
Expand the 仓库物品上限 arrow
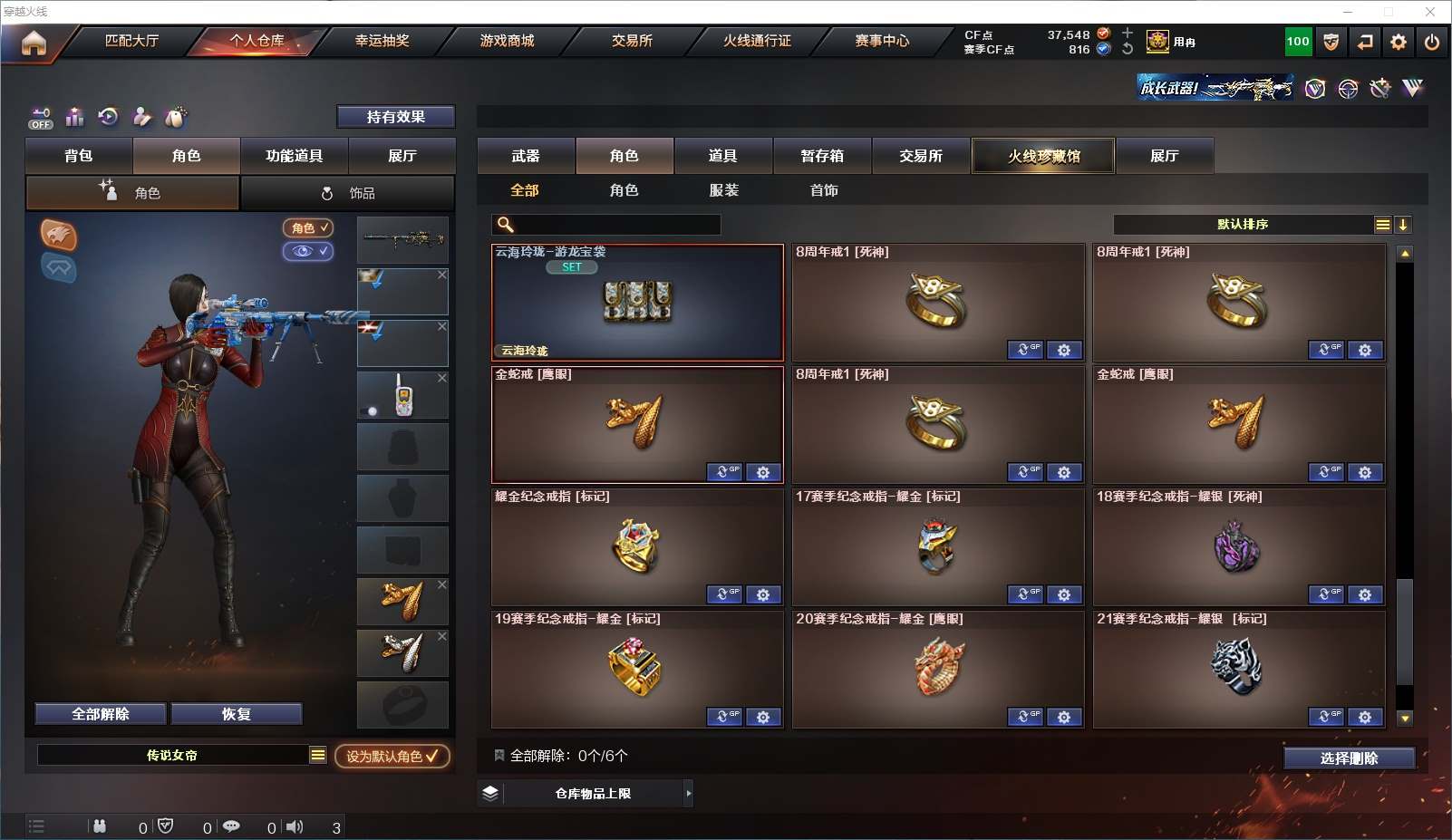pos(689,793)
